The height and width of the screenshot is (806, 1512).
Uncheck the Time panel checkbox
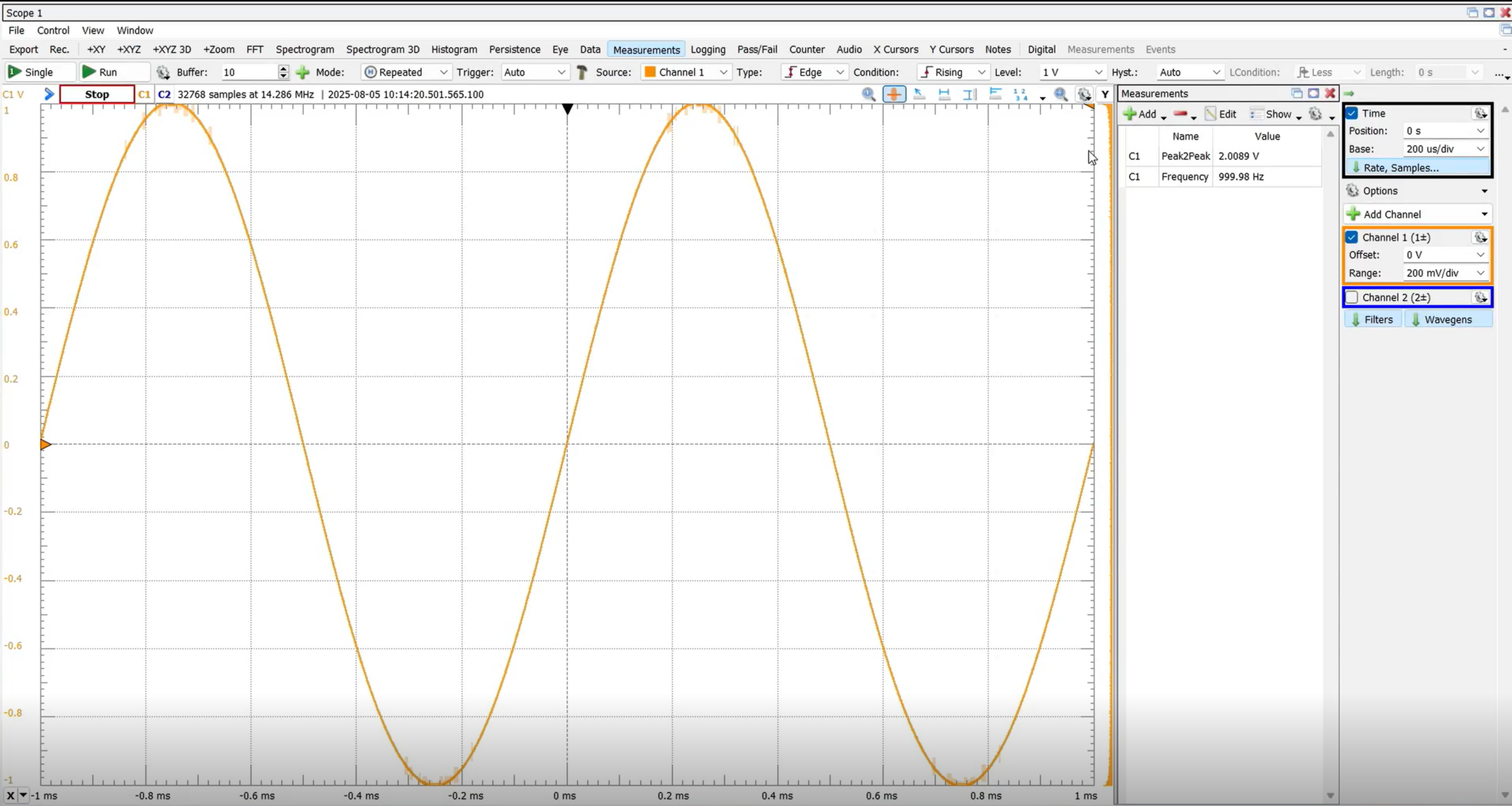click(x=1353, y=113)
